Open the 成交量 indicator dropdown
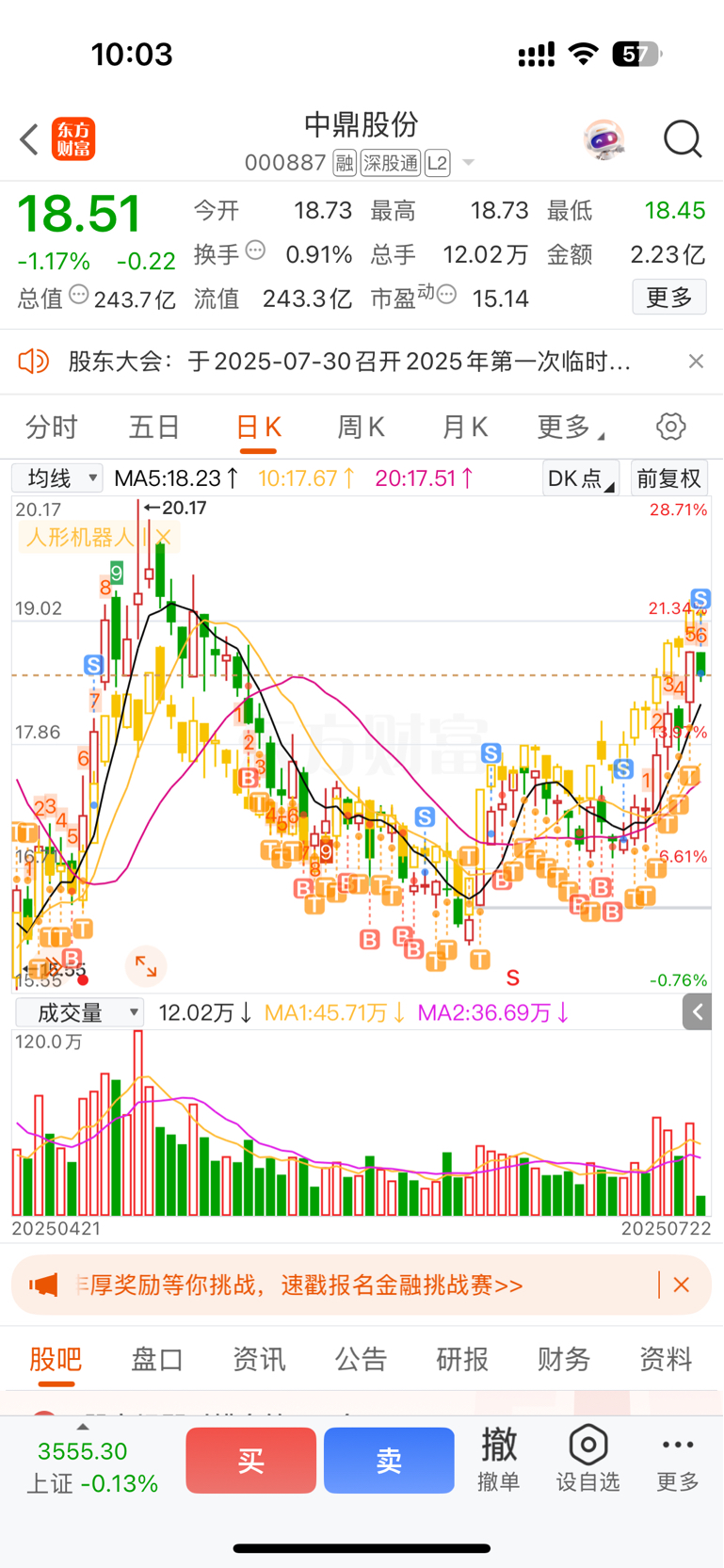The width and height of the screenshot is (724, 1568). click(x=80, y=1012)
